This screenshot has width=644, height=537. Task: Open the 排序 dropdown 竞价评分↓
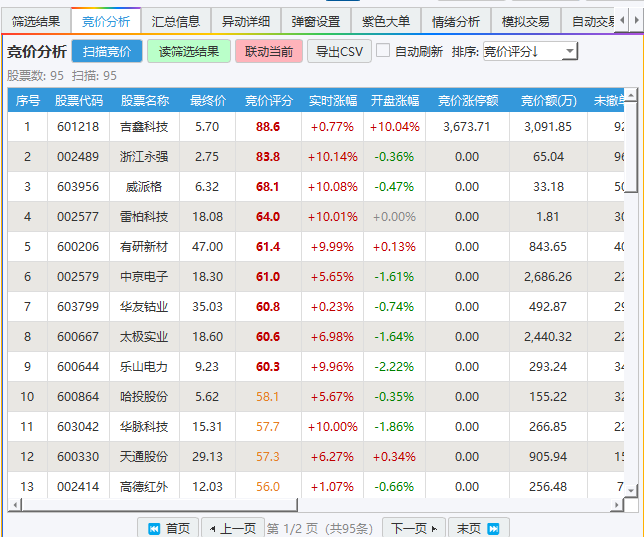(x=530, y=51)
